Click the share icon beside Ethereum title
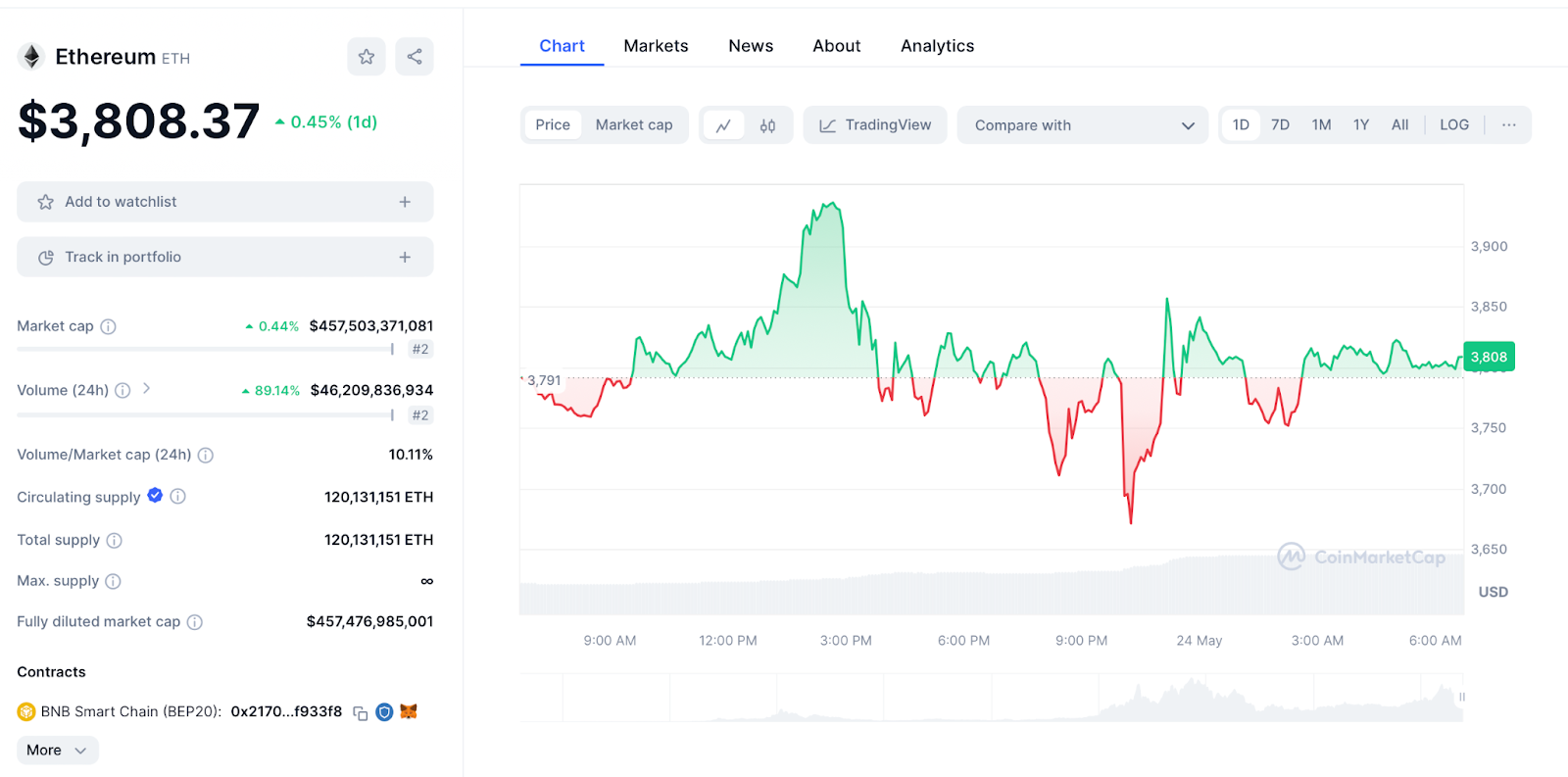 (415, 57)
